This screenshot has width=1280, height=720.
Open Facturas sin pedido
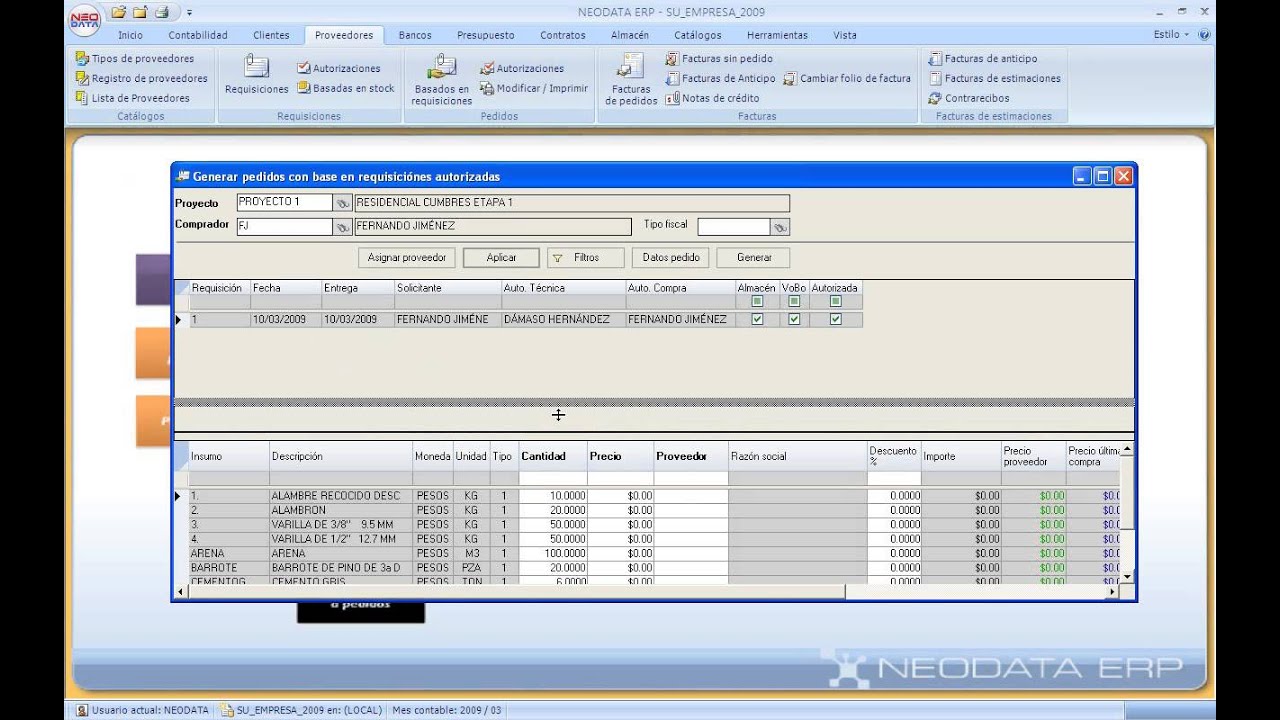click(x=719, y=58)
